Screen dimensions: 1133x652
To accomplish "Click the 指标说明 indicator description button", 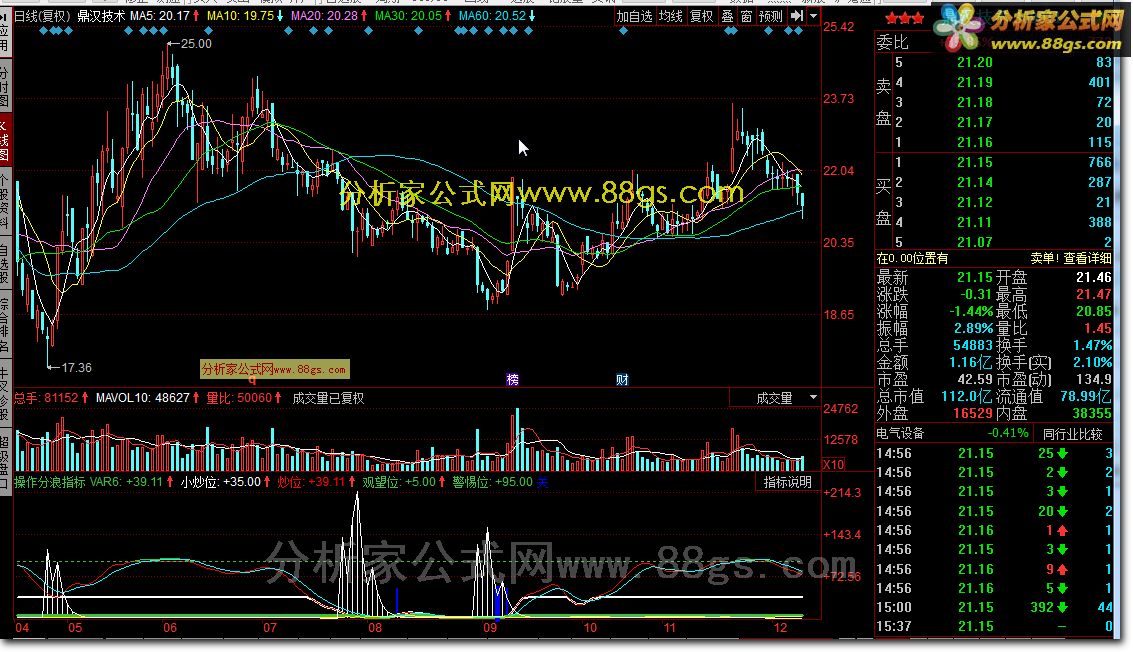I will point(788,482).
